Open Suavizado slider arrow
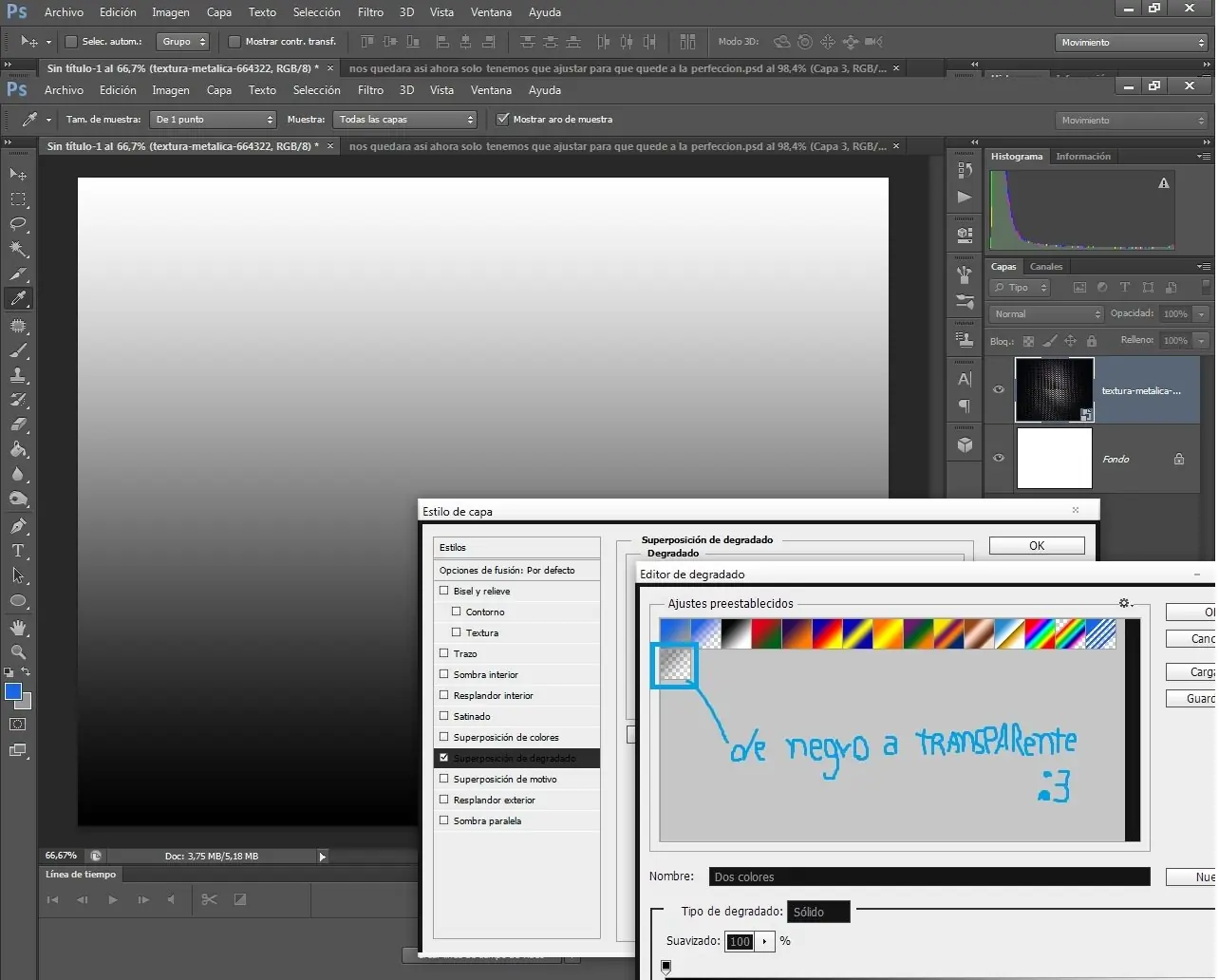The width and height of the screenshot is (1219, 980). click(x=764, y=941)
